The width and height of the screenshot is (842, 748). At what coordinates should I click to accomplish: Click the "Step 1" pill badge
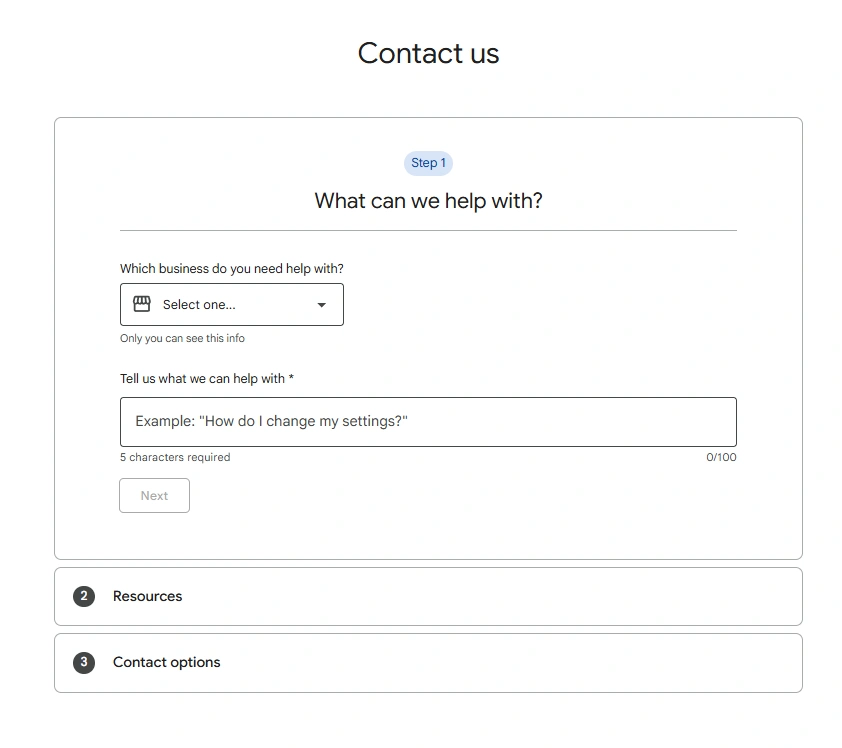tap(428, 163)
